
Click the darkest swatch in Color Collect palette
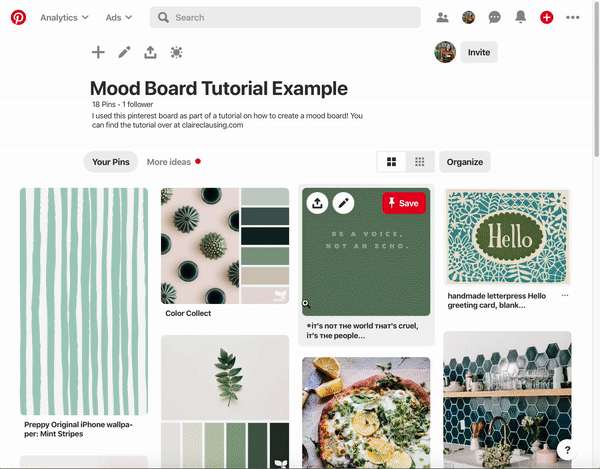coord(265,236)
